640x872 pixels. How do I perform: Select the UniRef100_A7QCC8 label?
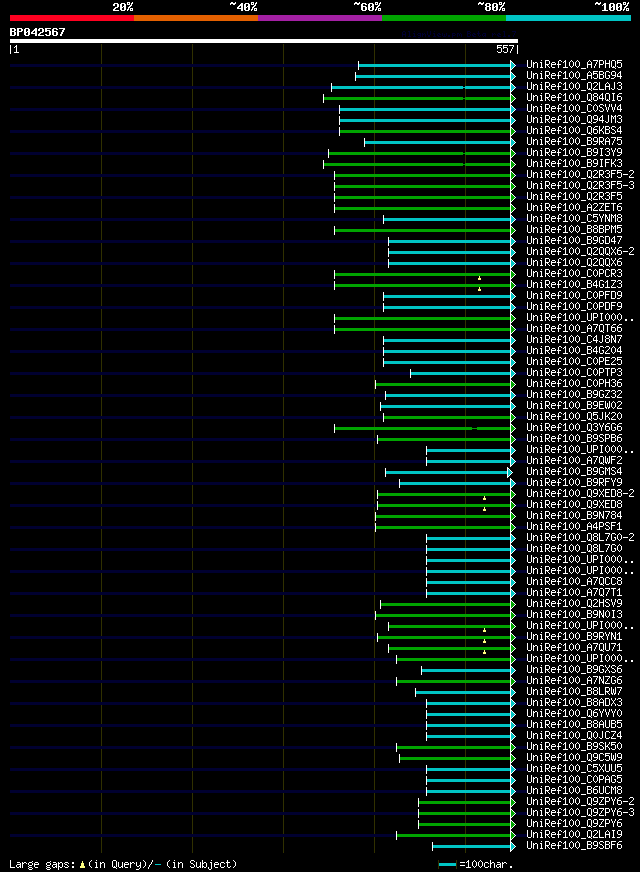(574, 582)
